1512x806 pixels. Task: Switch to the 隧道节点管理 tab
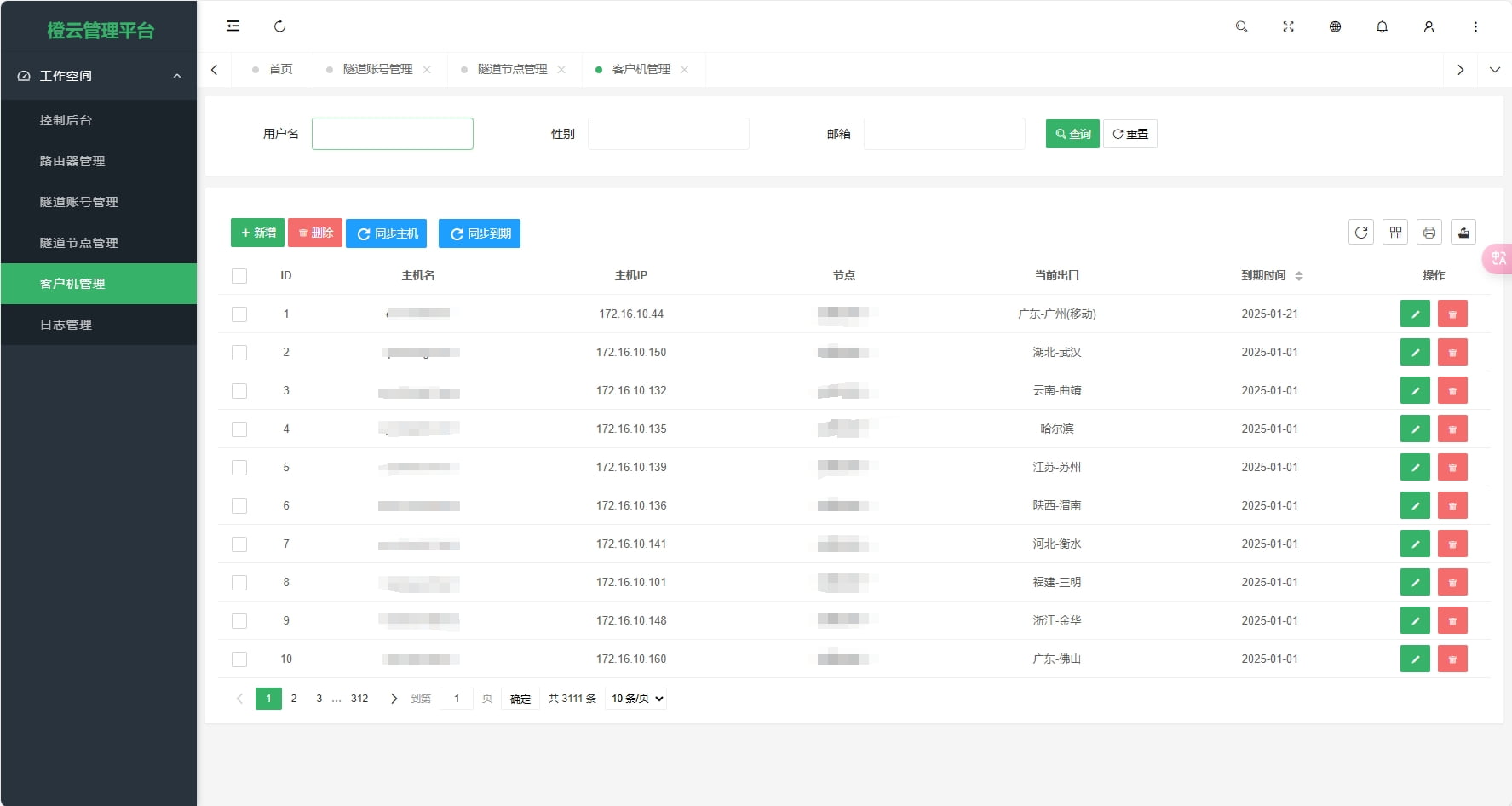pos(512,69)
